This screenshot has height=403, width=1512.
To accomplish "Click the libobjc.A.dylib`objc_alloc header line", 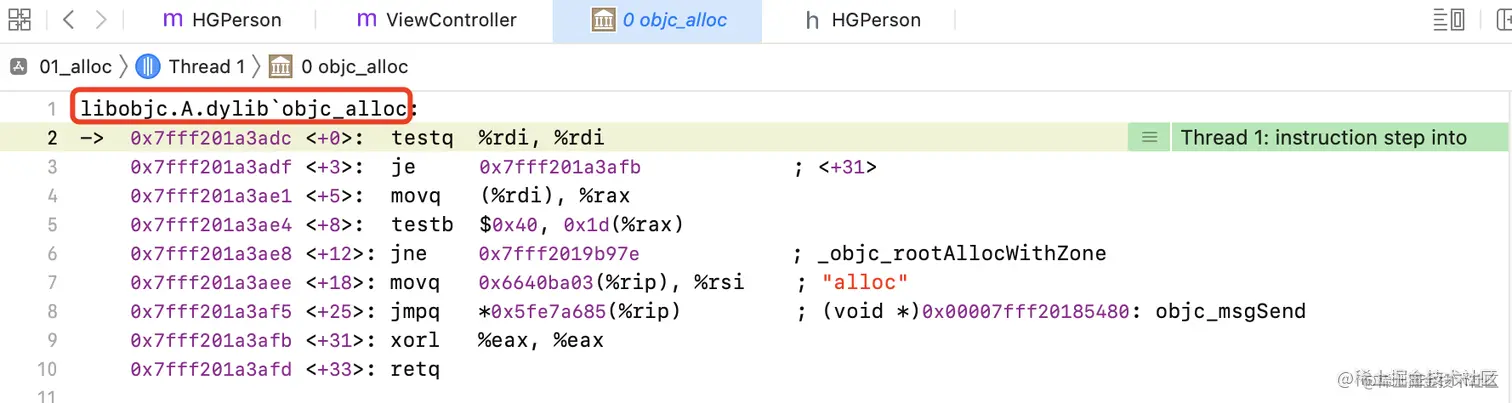I will [x=248, y=109].
